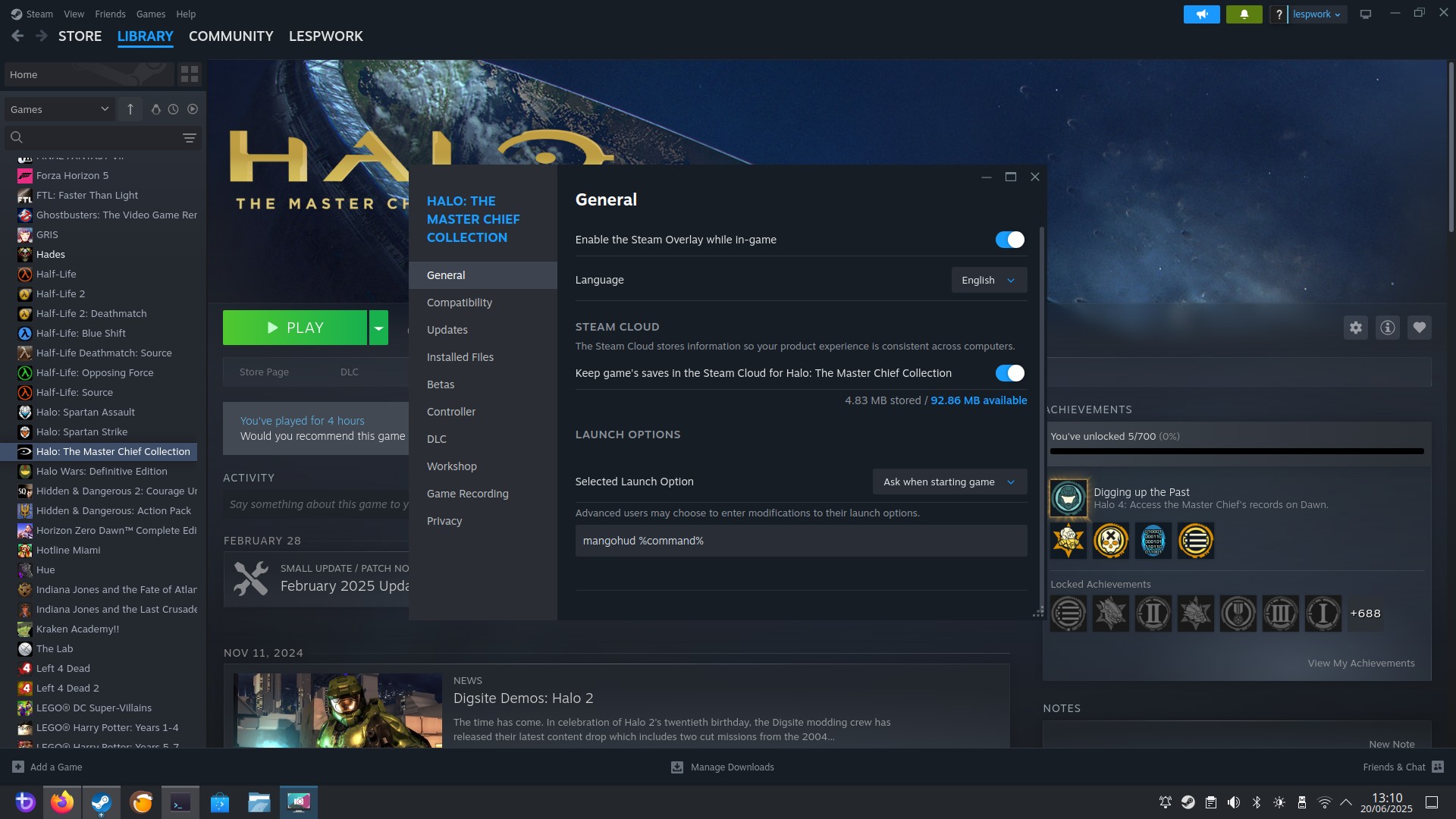Select Game Recording in properties sidebar

tap(483, 494)
